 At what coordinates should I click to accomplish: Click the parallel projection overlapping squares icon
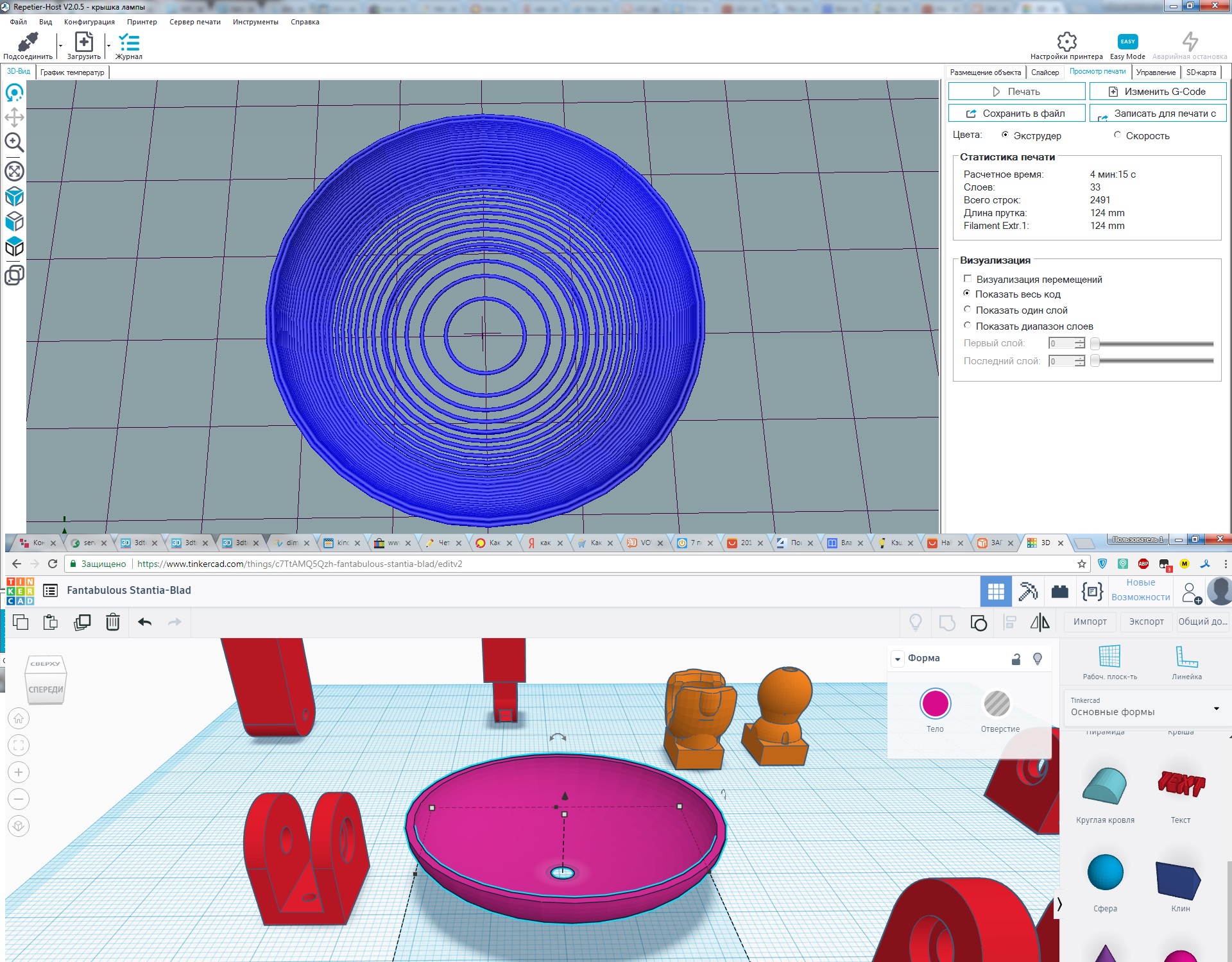(14, 275)
